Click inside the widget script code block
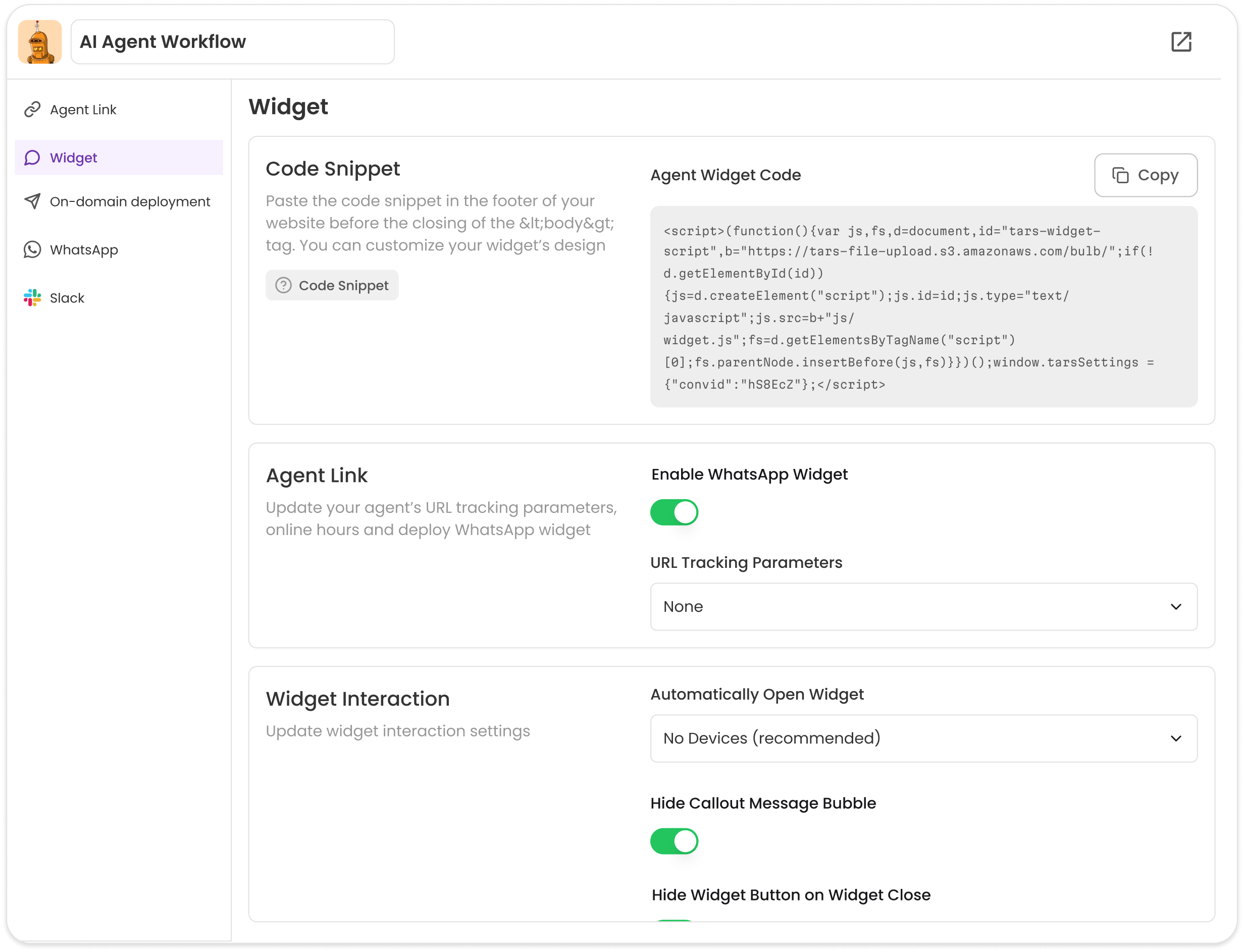 (923, 306)
